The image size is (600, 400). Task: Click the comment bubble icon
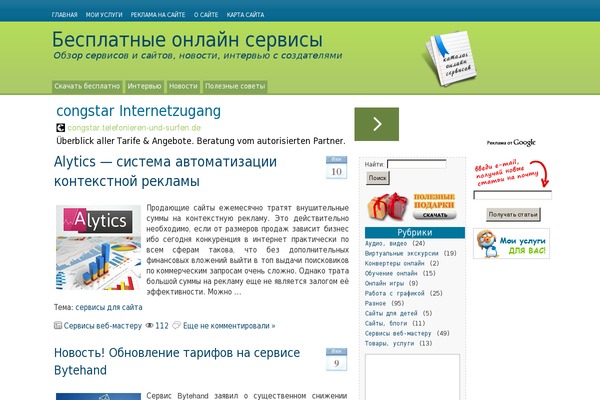(176, 326)
